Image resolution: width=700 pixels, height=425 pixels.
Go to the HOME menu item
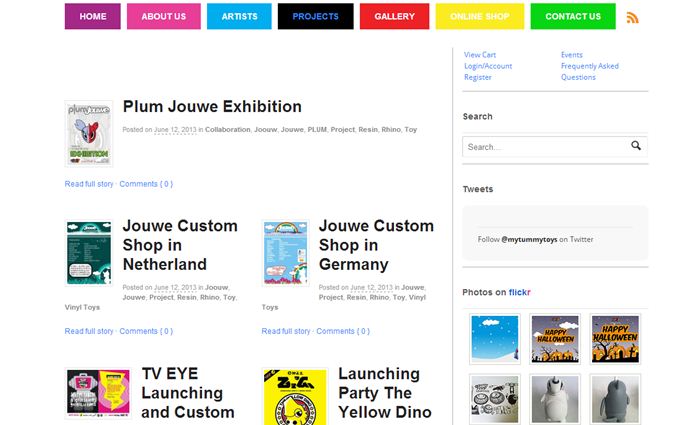(x=92, y=17)
